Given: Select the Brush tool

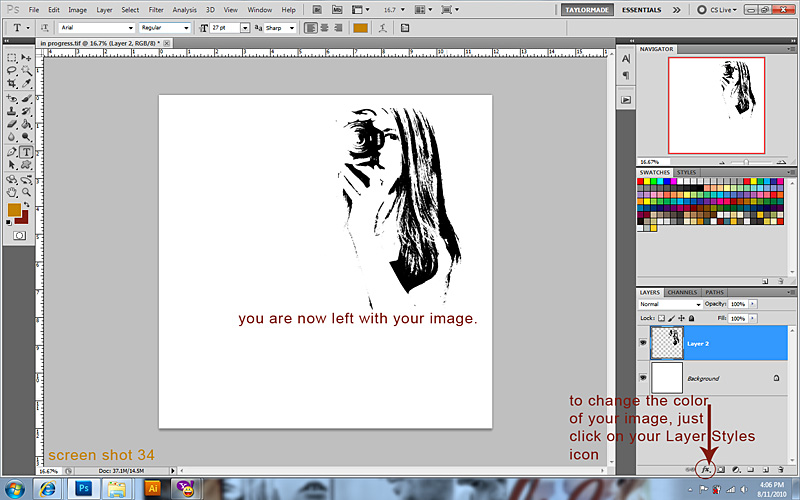Looking at the screenshot, I should tap(26, 98).
